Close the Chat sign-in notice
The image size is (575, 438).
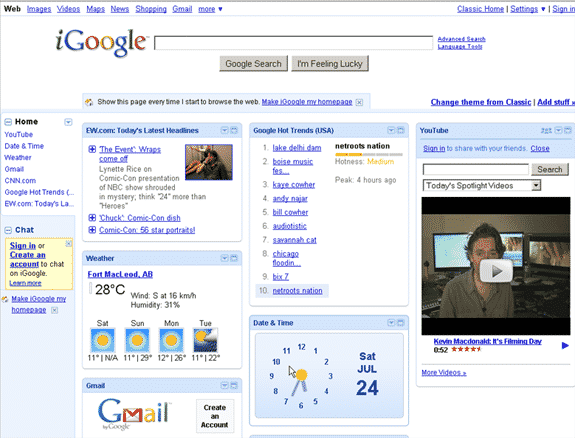pyautogui.click(x=69, y=244)
